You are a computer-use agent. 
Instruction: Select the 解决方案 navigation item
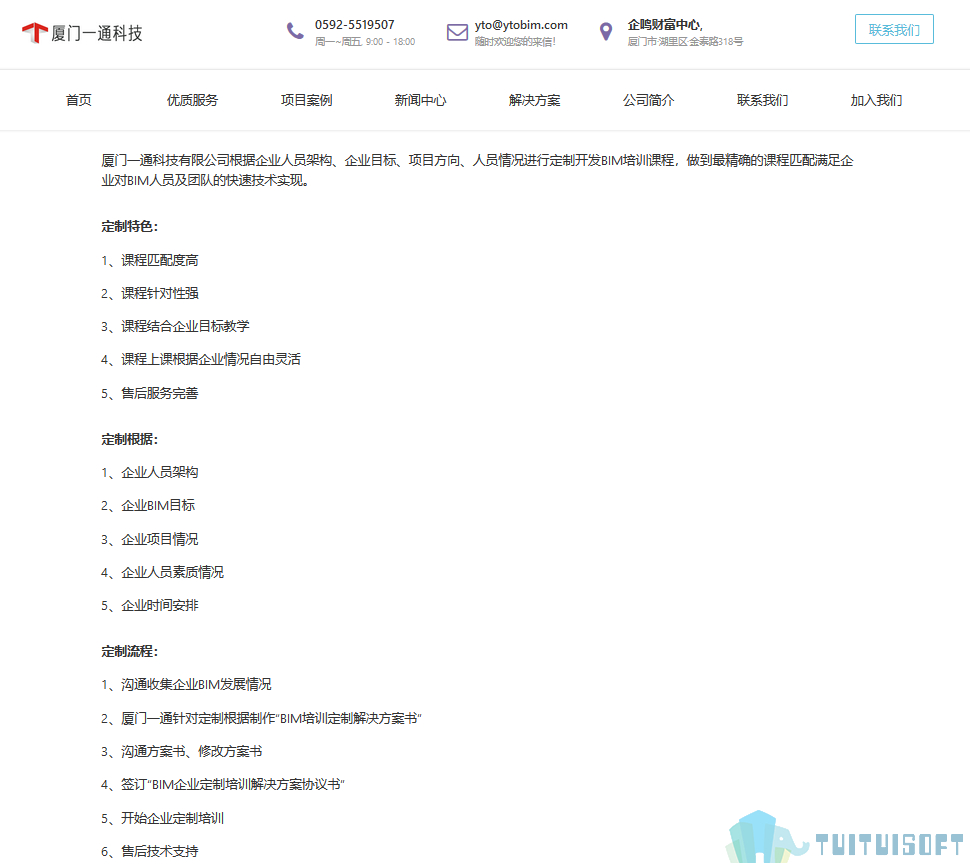pyautogui.click(x=534, y=100)
